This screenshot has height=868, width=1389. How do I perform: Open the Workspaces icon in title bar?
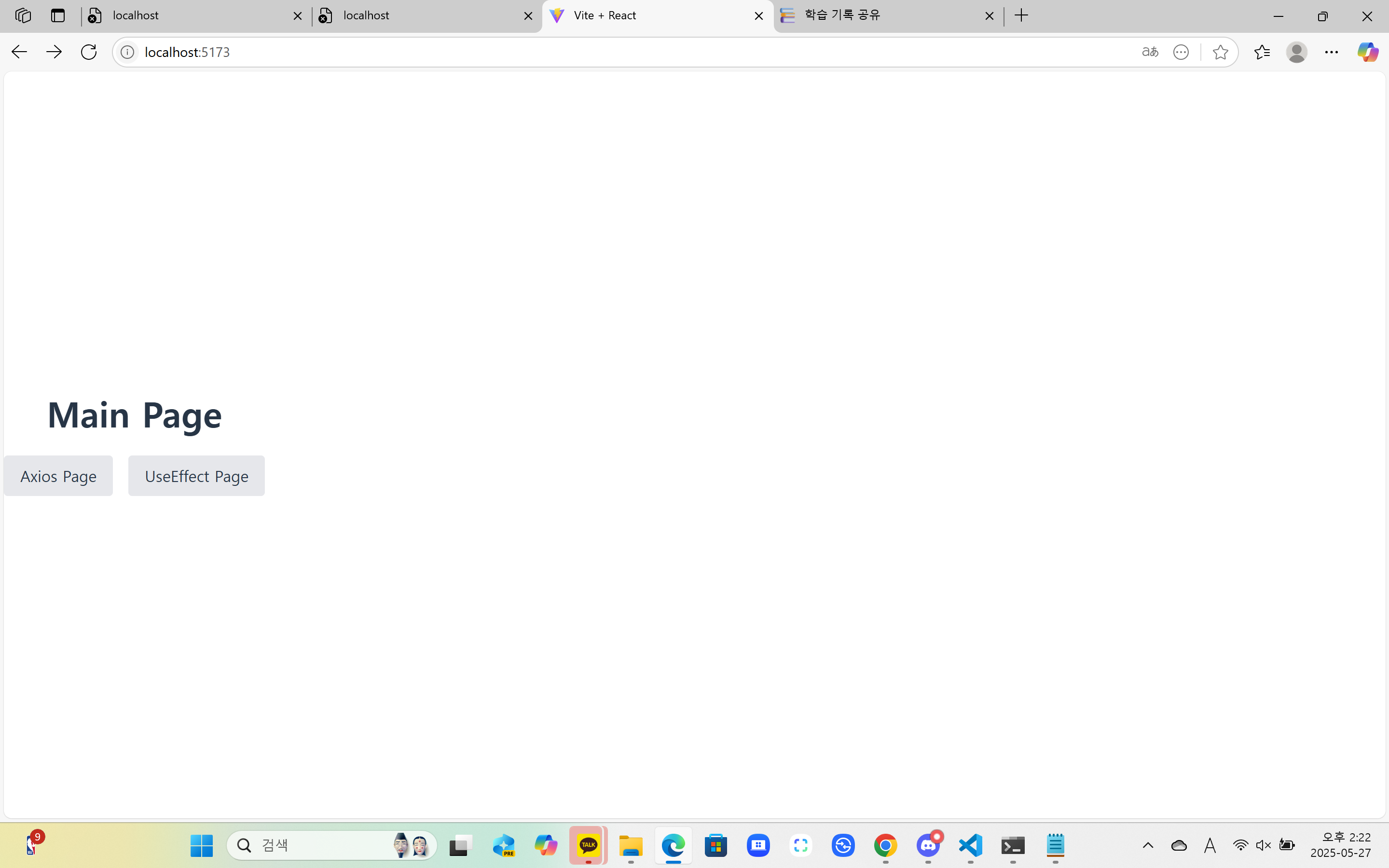coord(23,15)
